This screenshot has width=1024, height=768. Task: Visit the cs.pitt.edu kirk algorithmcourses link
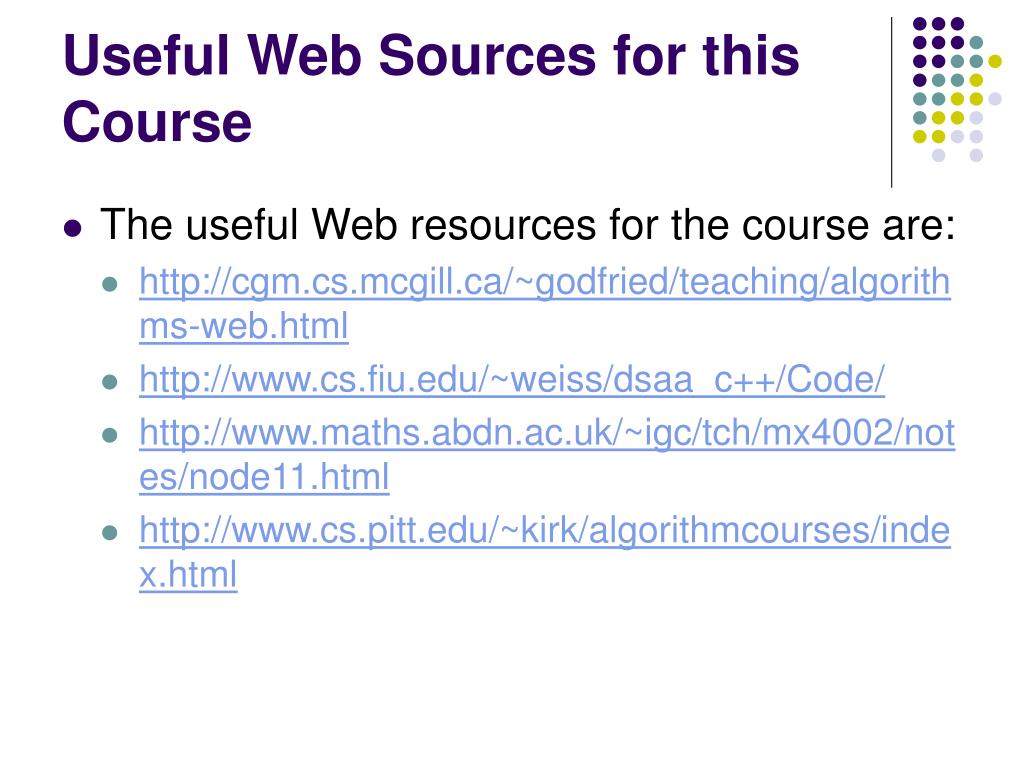coord(544,531)
